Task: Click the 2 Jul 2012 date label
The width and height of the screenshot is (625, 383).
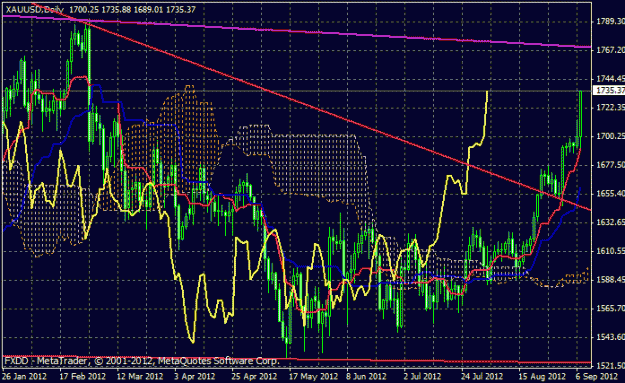Action: pyautogui.click(x=422, y=376)
